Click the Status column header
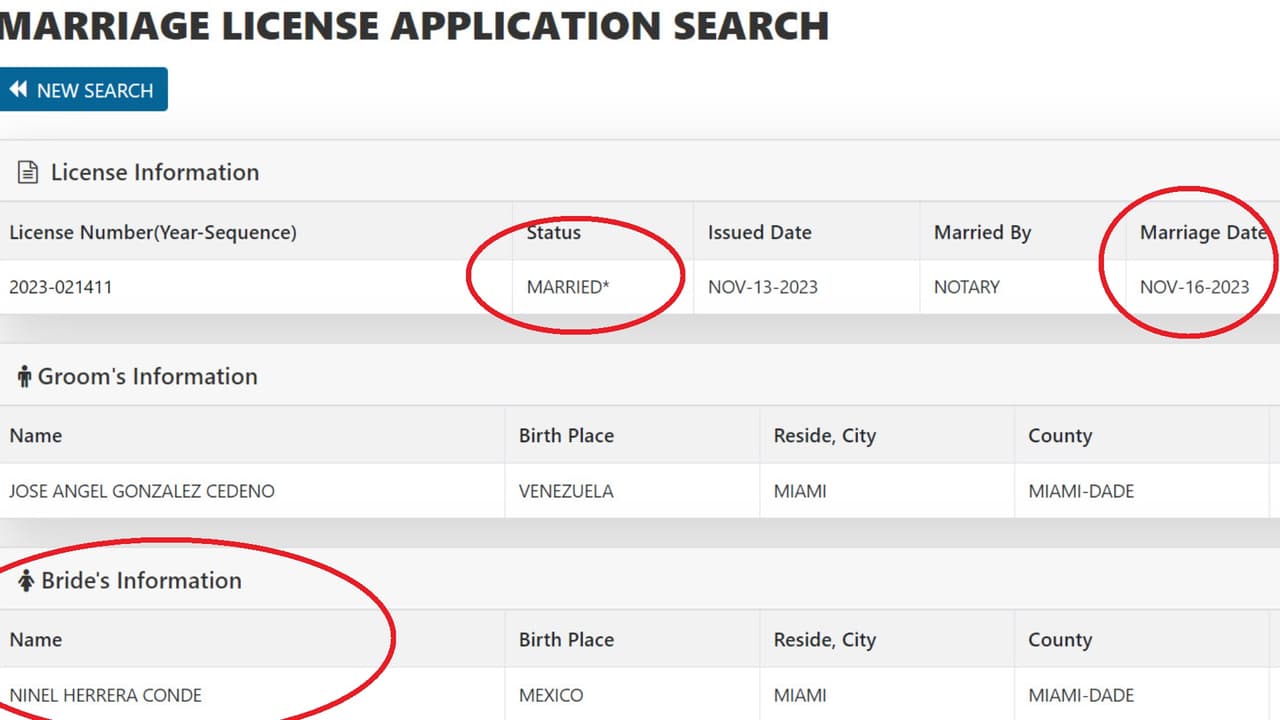The image size is (1280, 720). coord(553,232)
